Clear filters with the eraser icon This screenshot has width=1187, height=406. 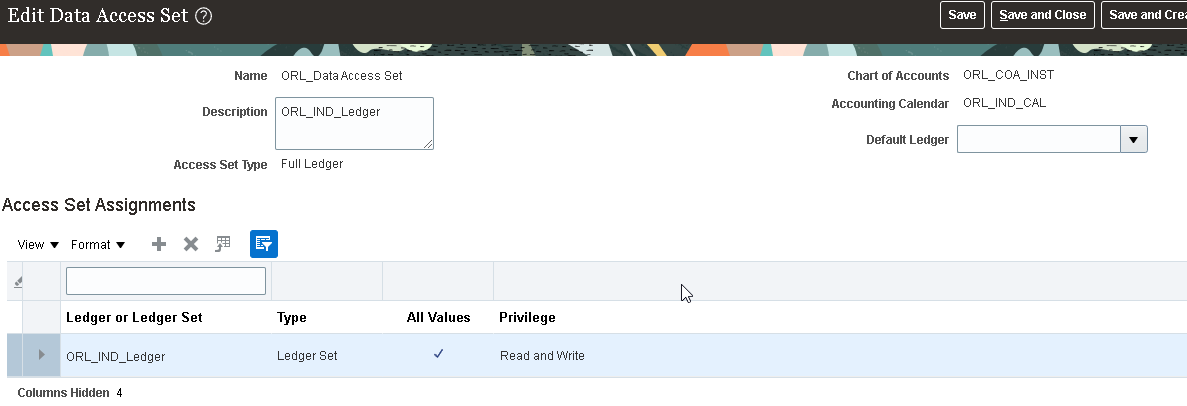pos(18,281)
